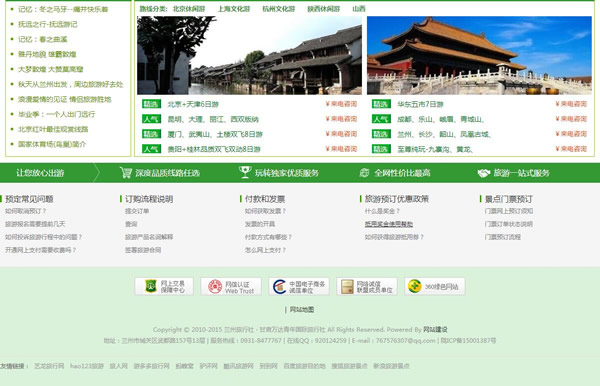Open the 网站建设 footer link
The height and width of the screenshot is (386, 600).
(x=435, y=329)
